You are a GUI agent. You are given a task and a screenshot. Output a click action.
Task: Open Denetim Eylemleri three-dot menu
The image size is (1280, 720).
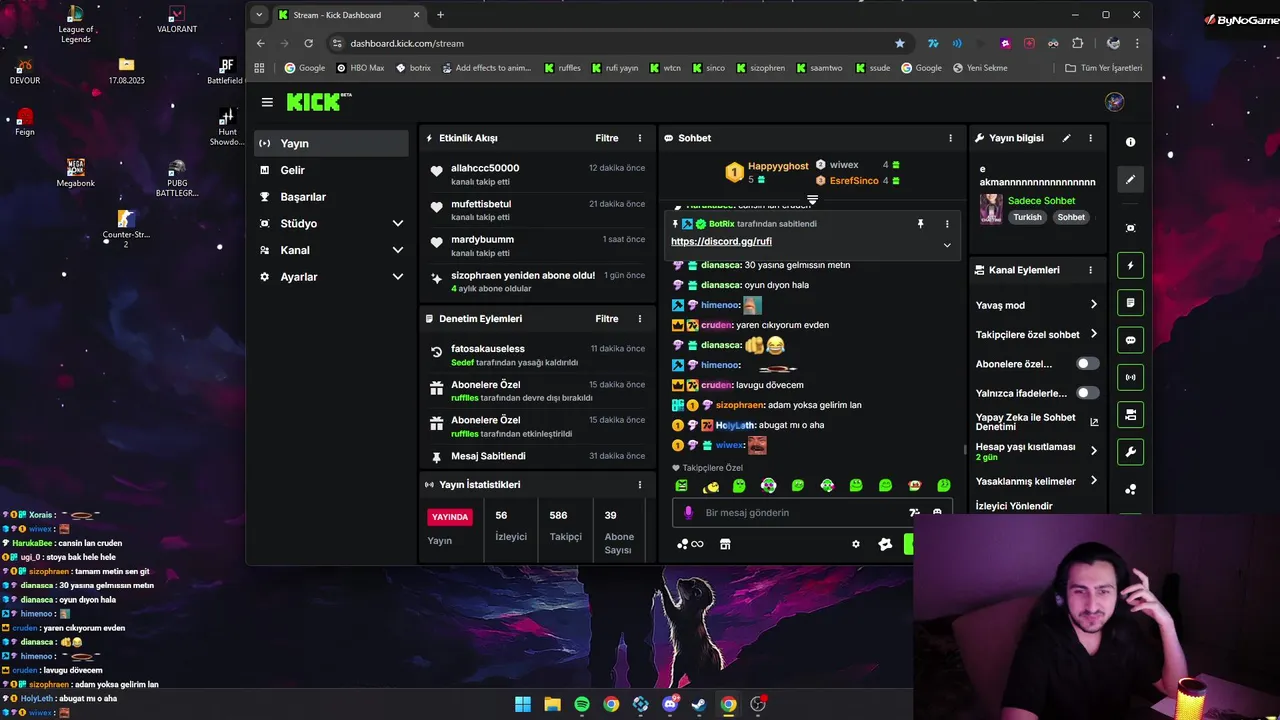(x=640, y=319)
